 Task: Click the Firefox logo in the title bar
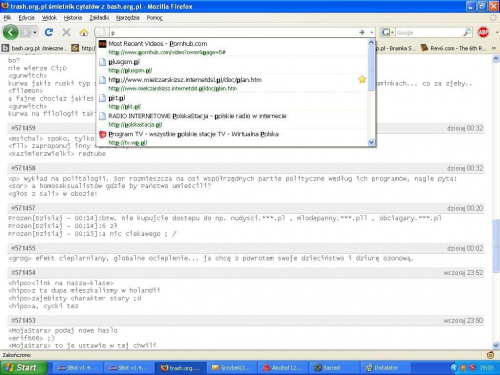[5, 6]
